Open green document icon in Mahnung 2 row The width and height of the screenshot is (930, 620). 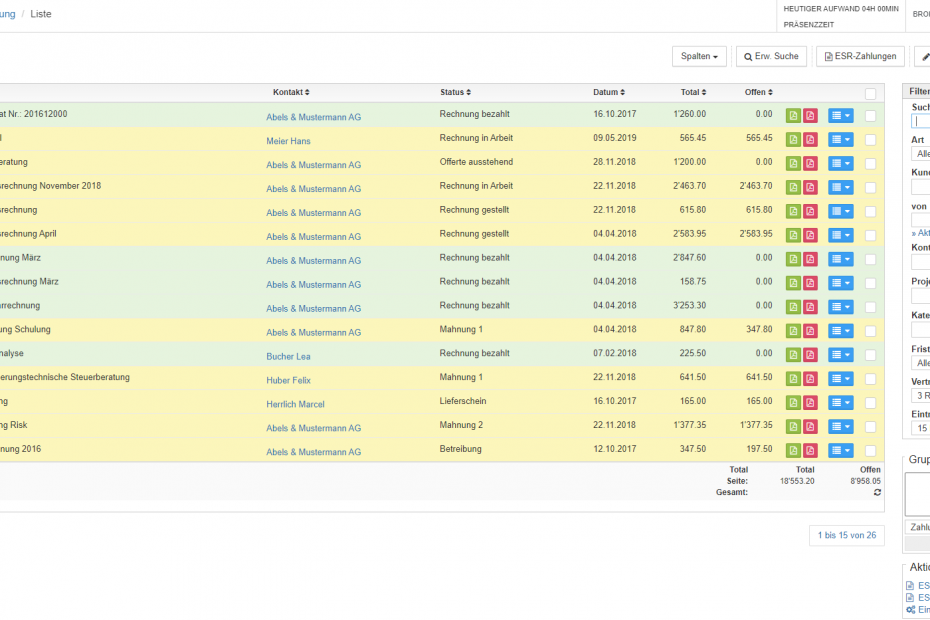[x=793, y=427]
